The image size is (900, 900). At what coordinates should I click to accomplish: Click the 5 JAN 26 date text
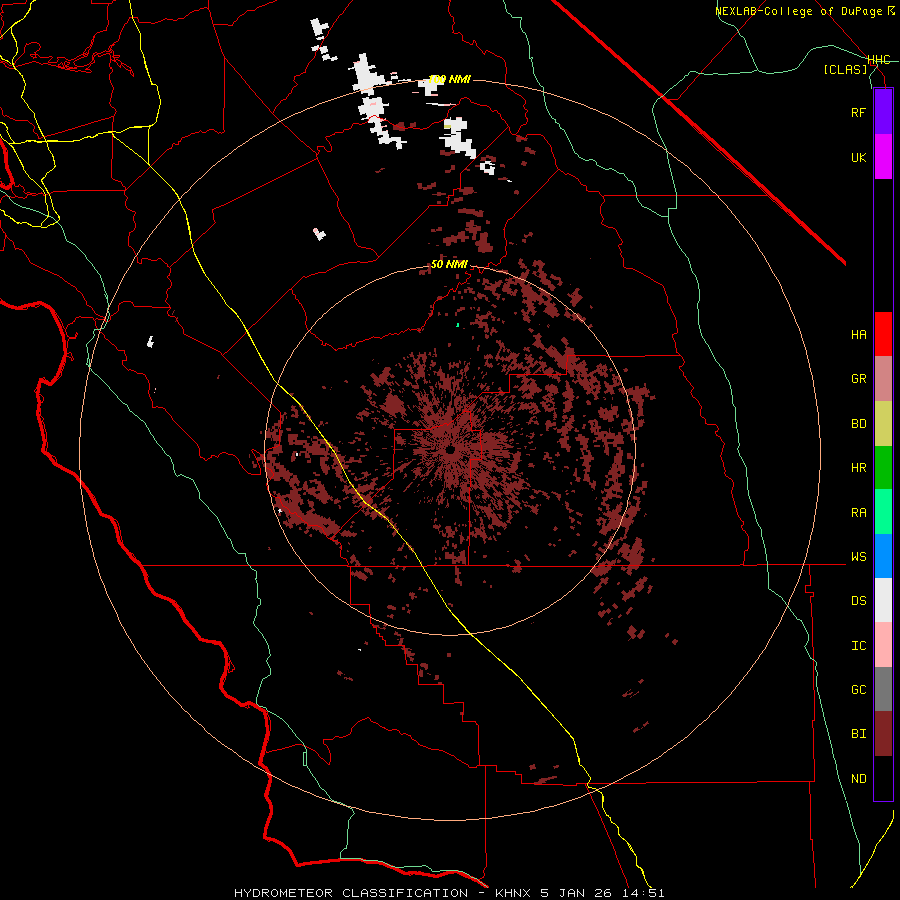click(x=577, y=893)
